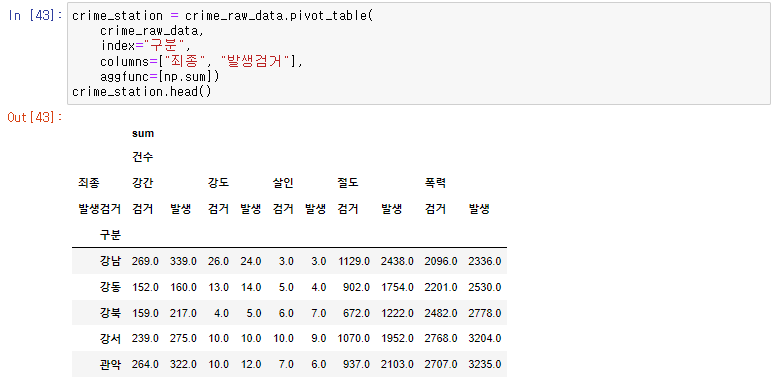Click the '살인' crime type header
This screenshot has width=775, height=382.
pyautogui.click(x=283, y=183)
